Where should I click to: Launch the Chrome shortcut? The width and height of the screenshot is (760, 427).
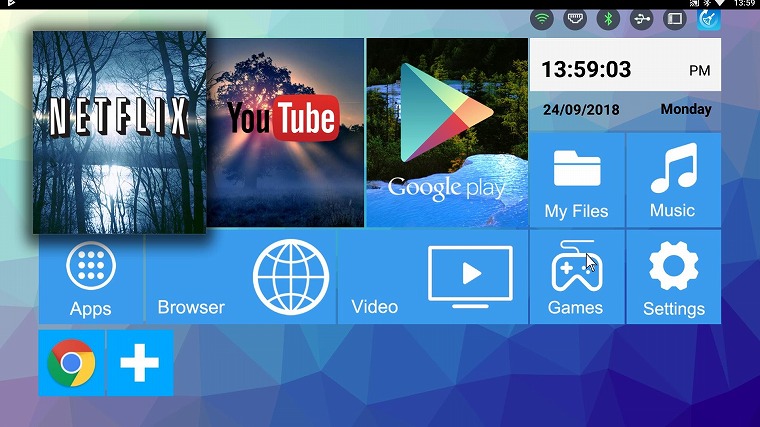click(x=71, y=363)
